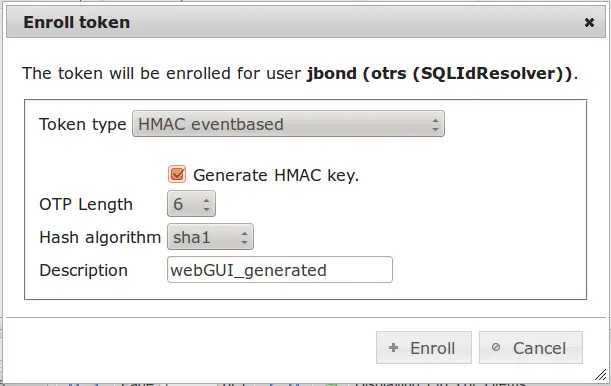611x386 pixels.
Task: Expand the Hash algorithm sha1 dropdown
Action: 210,237
